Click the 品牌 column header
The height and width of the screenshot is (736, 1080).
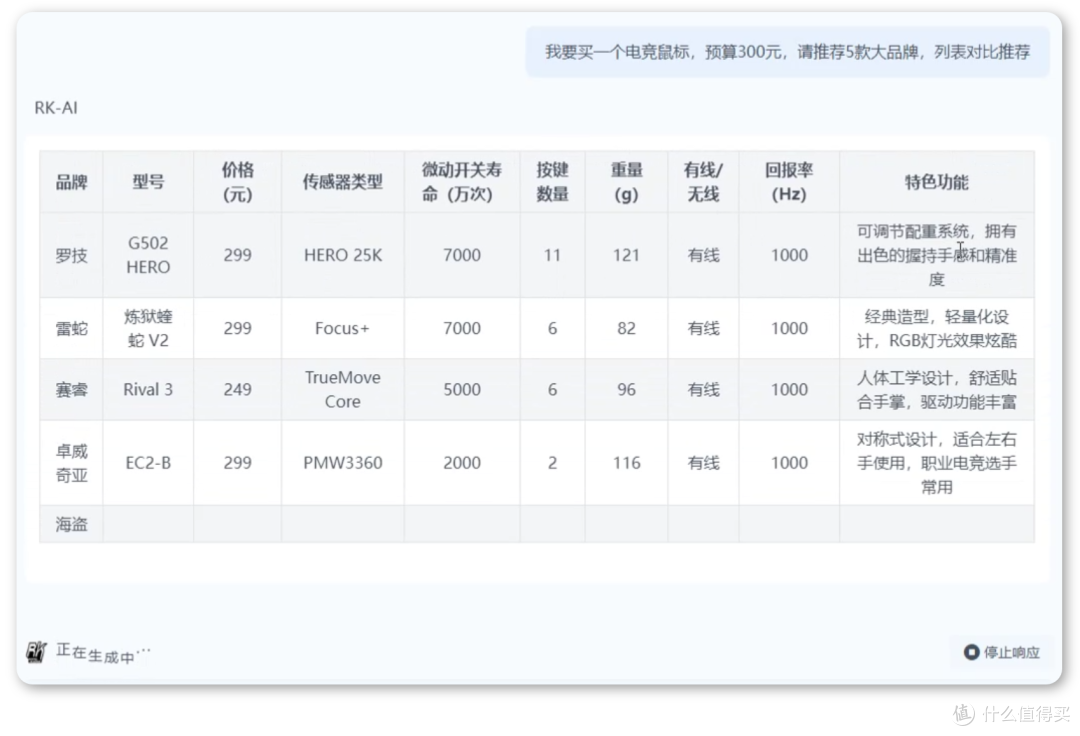coord(72,182)
